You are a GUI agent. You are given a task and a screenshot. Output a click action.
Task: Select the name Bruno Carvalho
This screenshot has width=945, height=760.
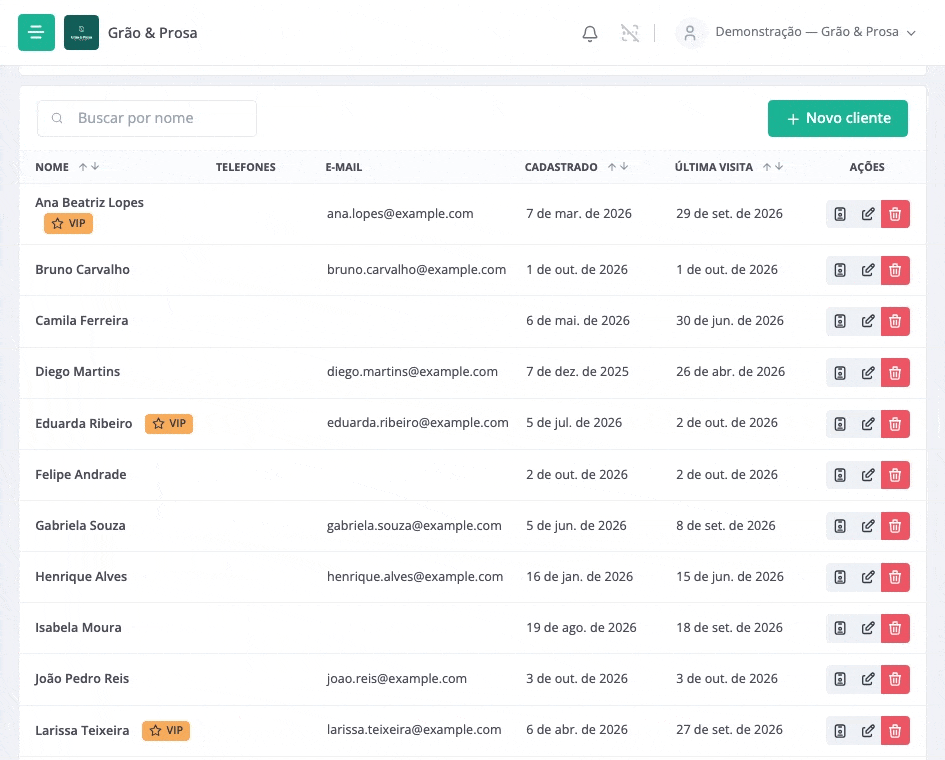83,269
